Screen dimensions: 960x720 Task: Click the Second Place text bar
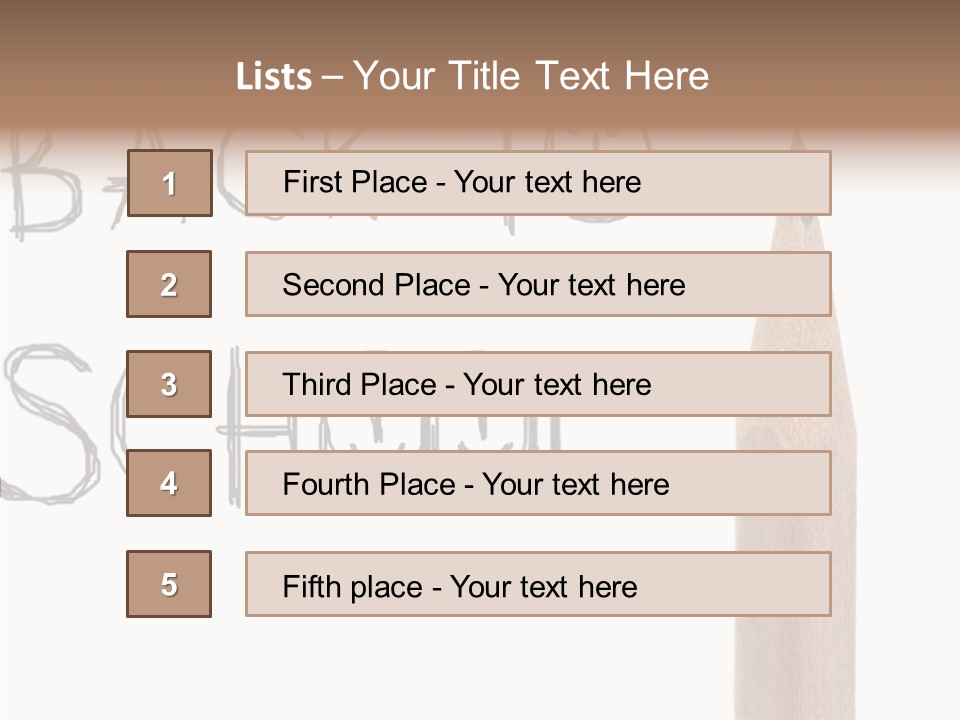[538, 284]
